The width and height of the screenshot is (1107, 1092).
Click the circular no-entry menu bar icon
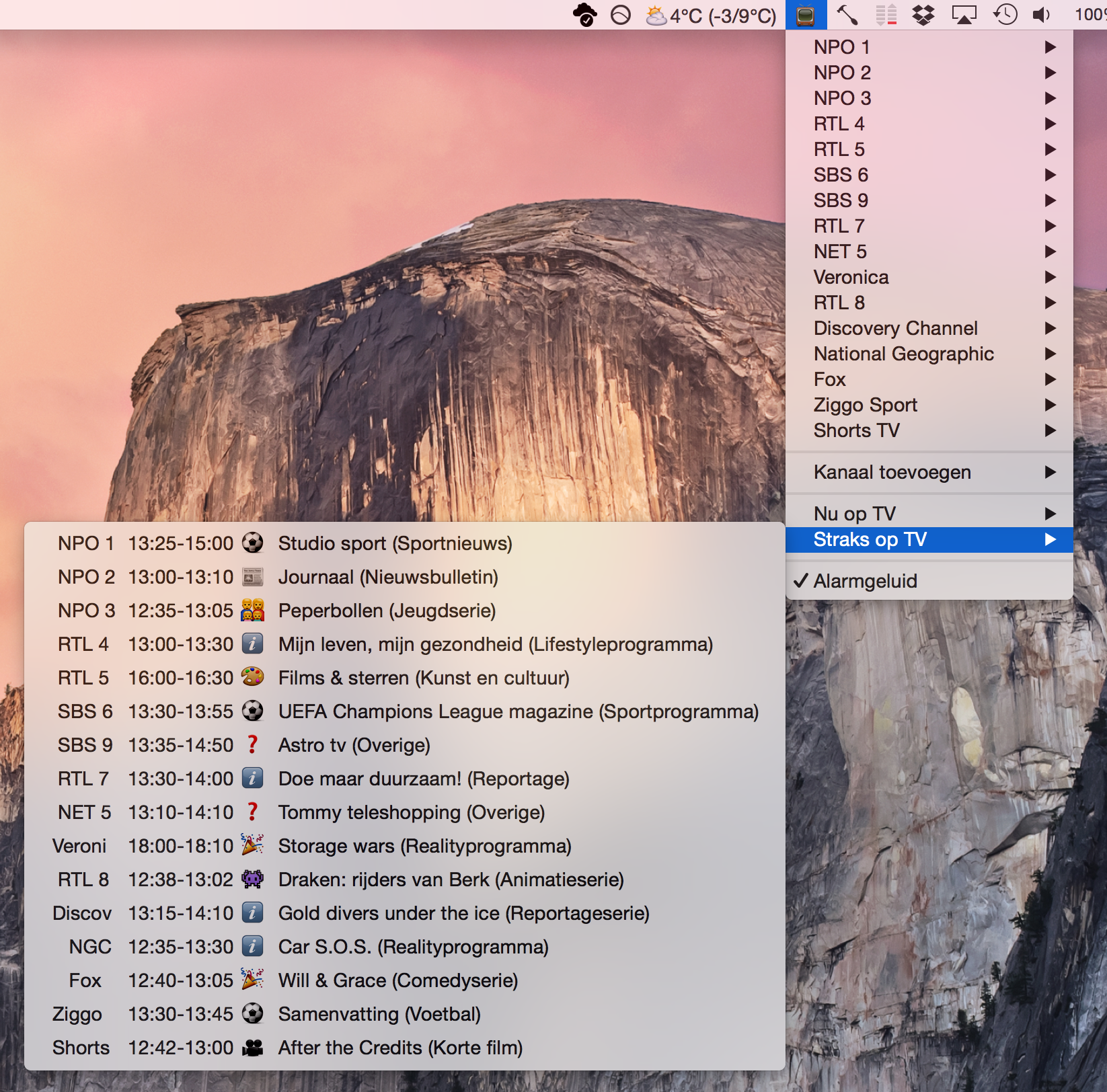620,15
